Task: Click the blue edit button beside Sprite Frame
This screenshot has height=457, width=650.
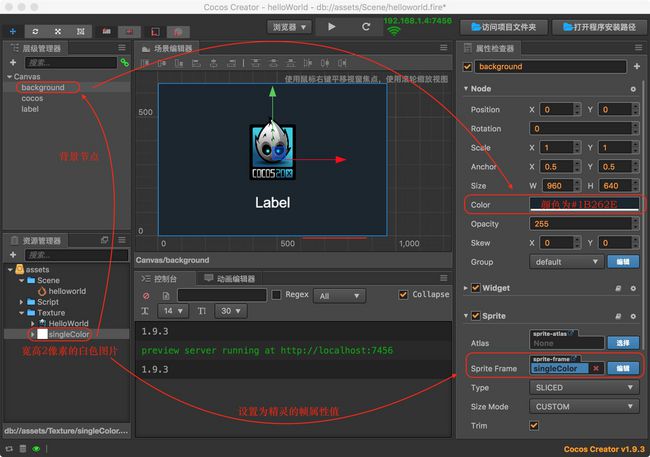Action: pos(623,368)
